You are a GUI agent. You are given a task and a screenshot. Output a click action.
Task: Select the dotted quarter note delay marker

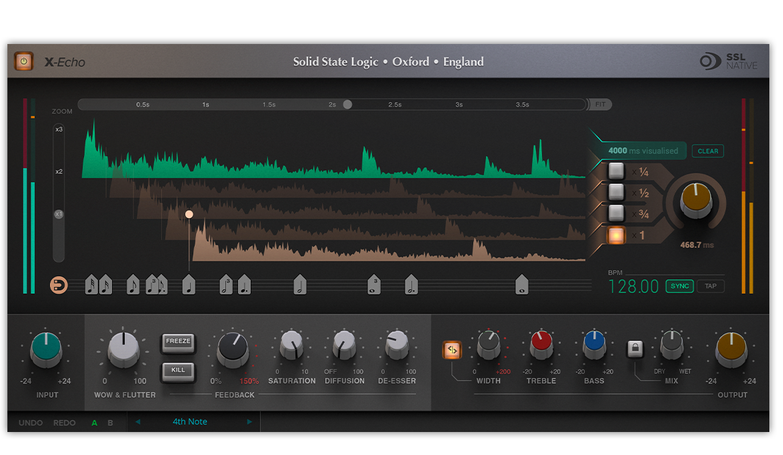[x=244, y=285]
